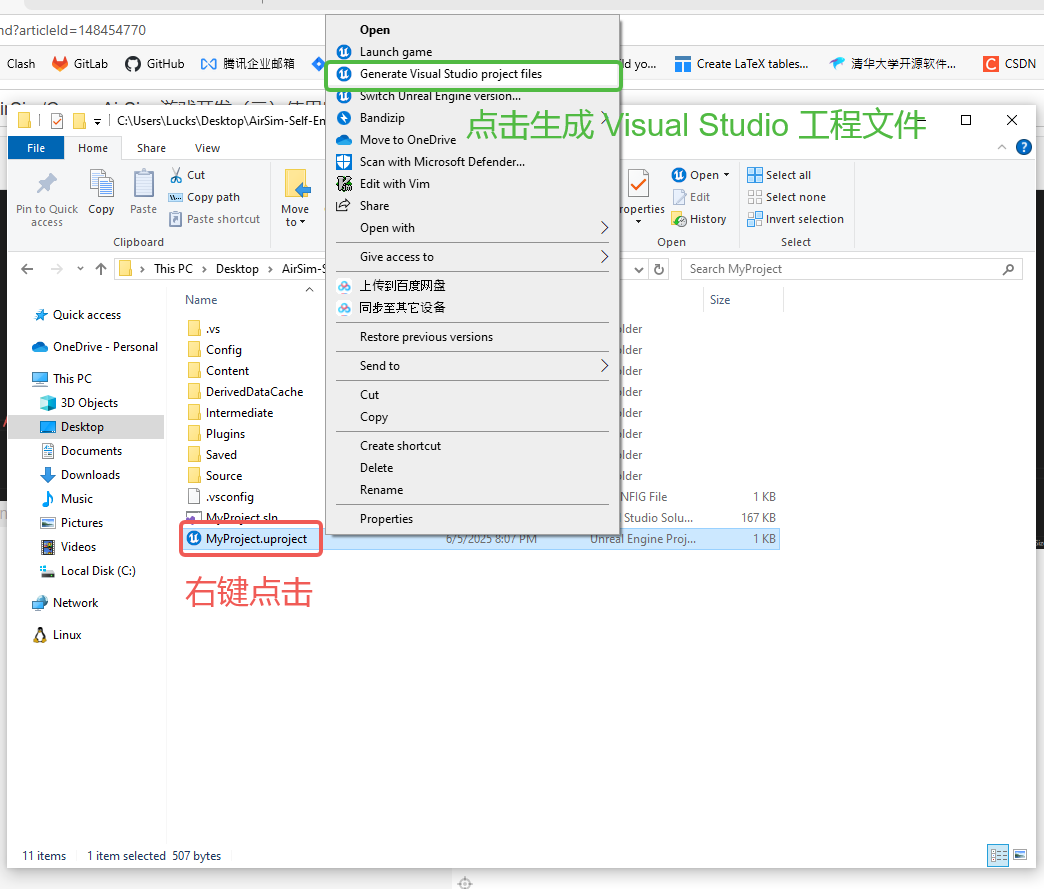Select Downloads in navigation pane
Screen dimensions: 1044x889
point(90,475)
